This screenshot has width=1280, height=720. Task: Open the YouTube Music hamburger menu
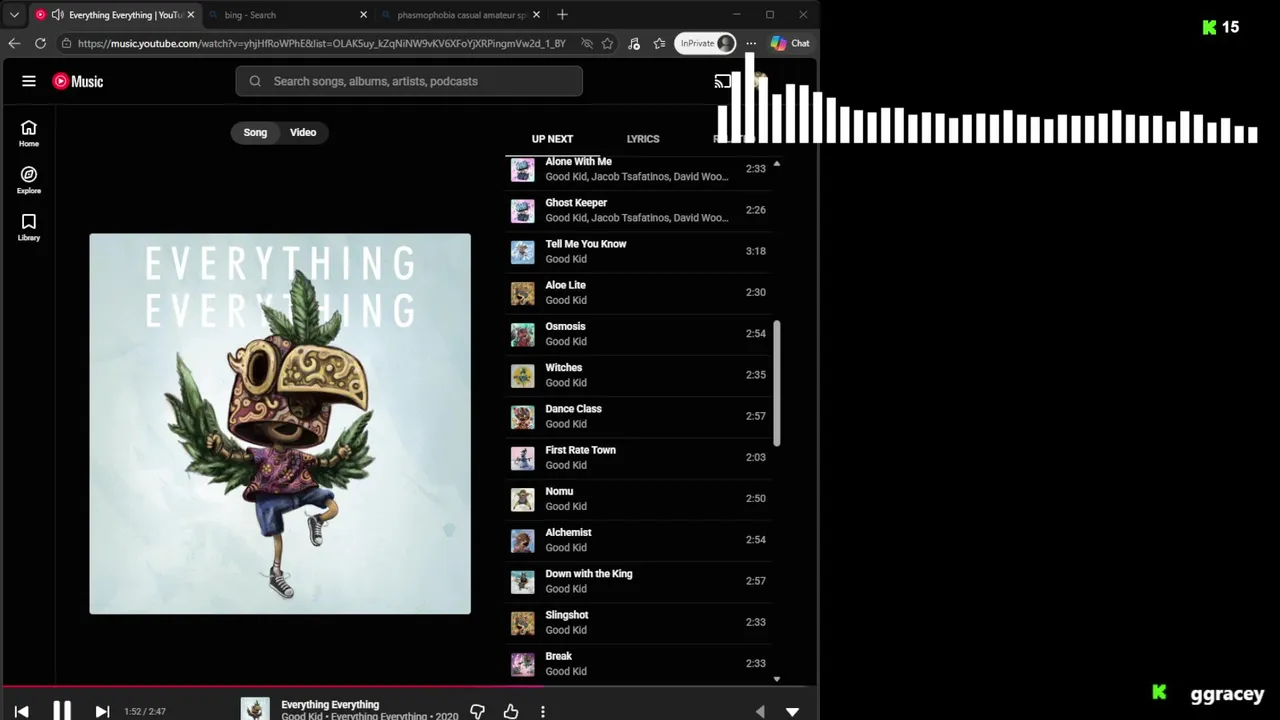click(x=29, y=81)
